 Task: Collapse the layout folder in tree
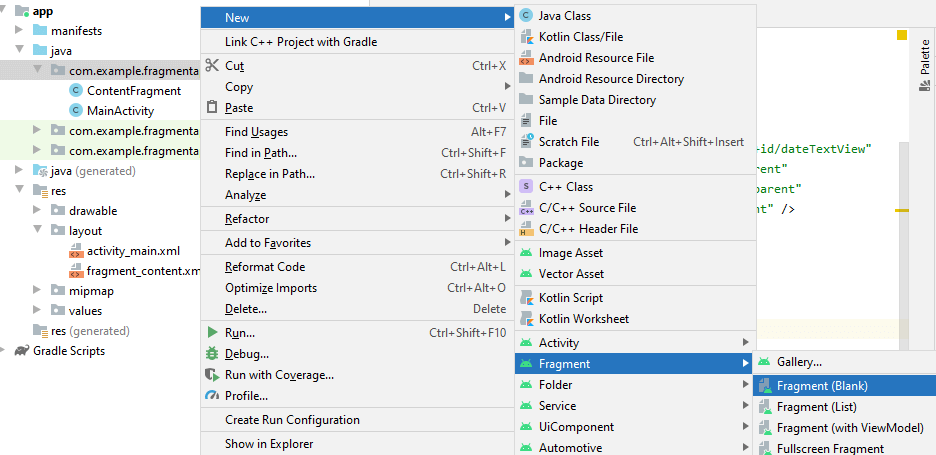pyautogui.click(x=37, y=231)
